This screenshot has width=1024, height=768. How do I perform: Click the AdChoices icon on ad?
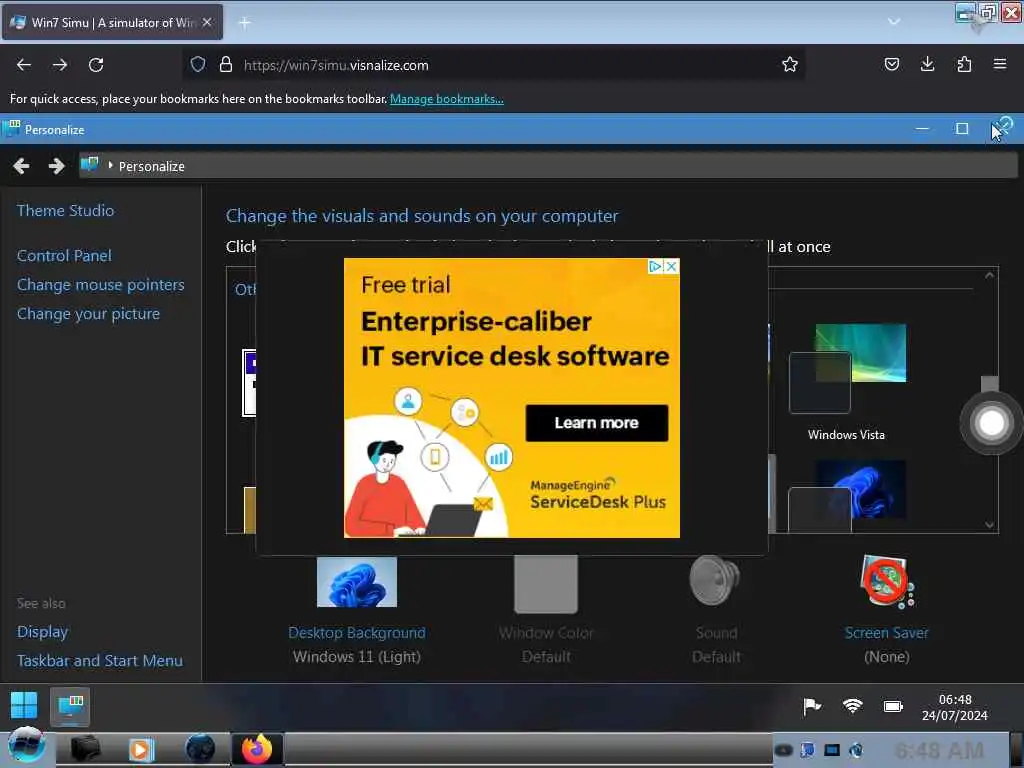pos(655,266)
